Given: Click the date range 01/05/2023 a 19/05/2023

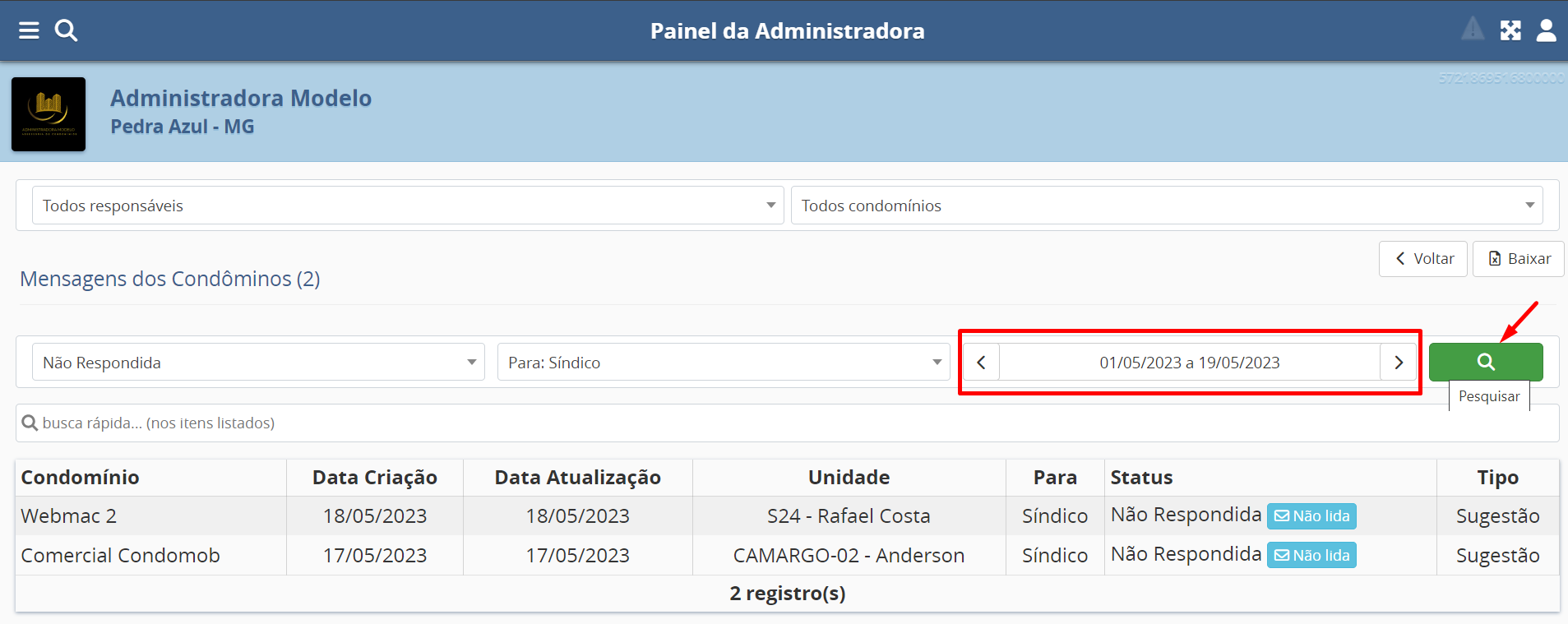Looking at the screenshot, I should pyautogui.click(x=1189, y=363).
